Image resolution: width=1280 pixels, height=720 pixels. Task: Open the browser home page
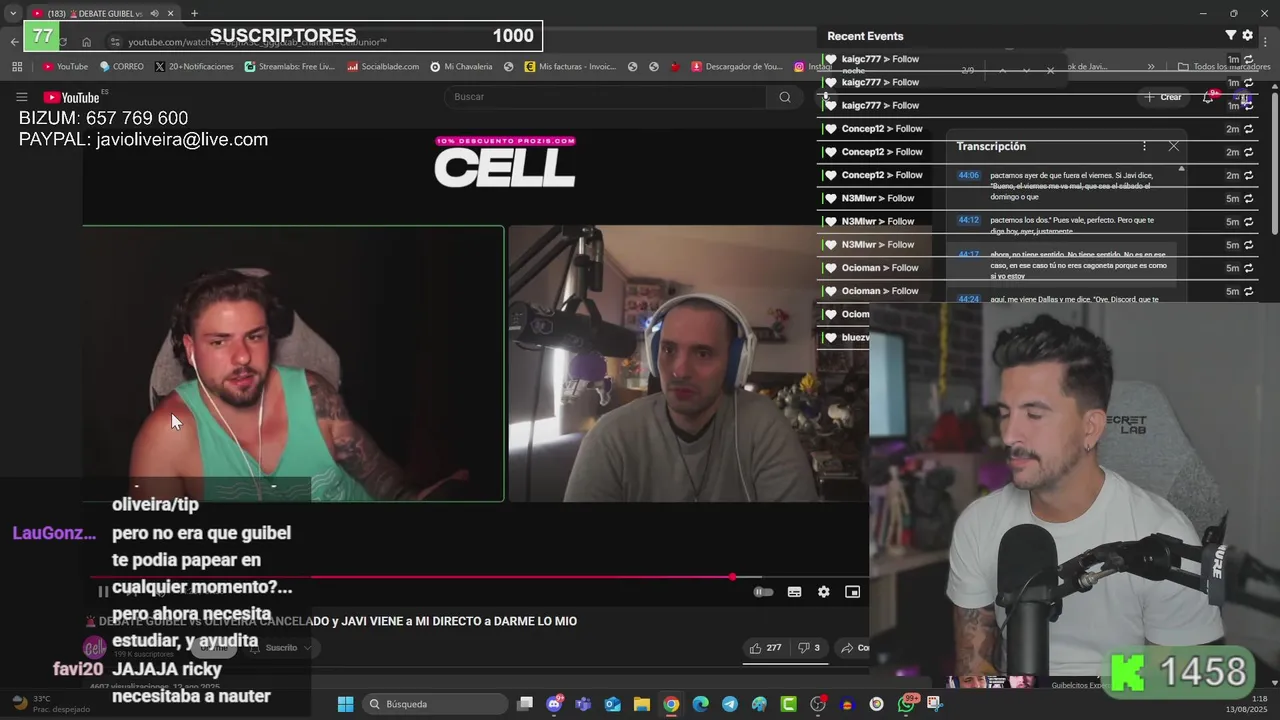pos(87,42)
